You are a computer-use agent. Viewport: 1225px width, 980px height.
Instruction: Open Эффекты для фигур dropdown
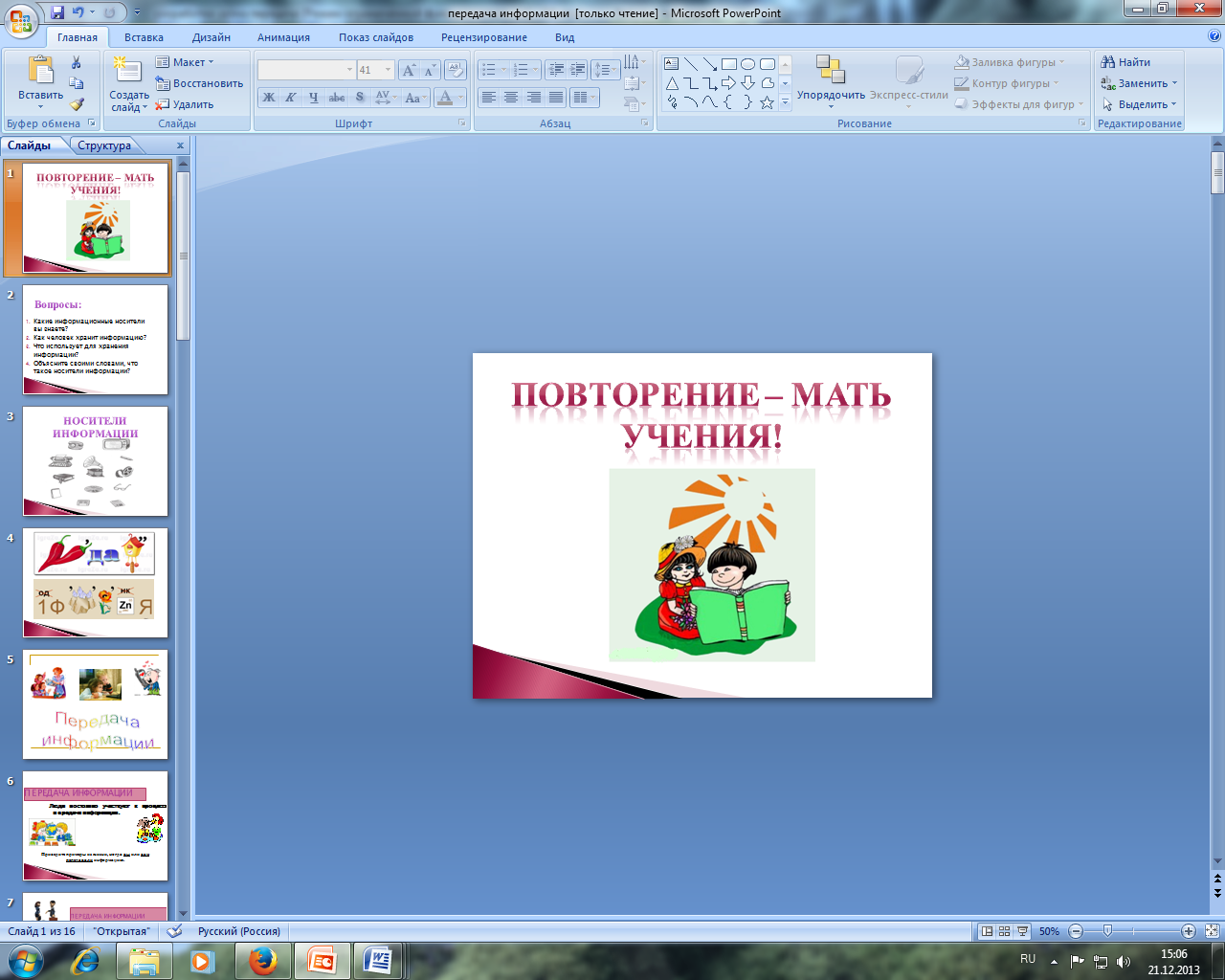(x=1019, y=104)
